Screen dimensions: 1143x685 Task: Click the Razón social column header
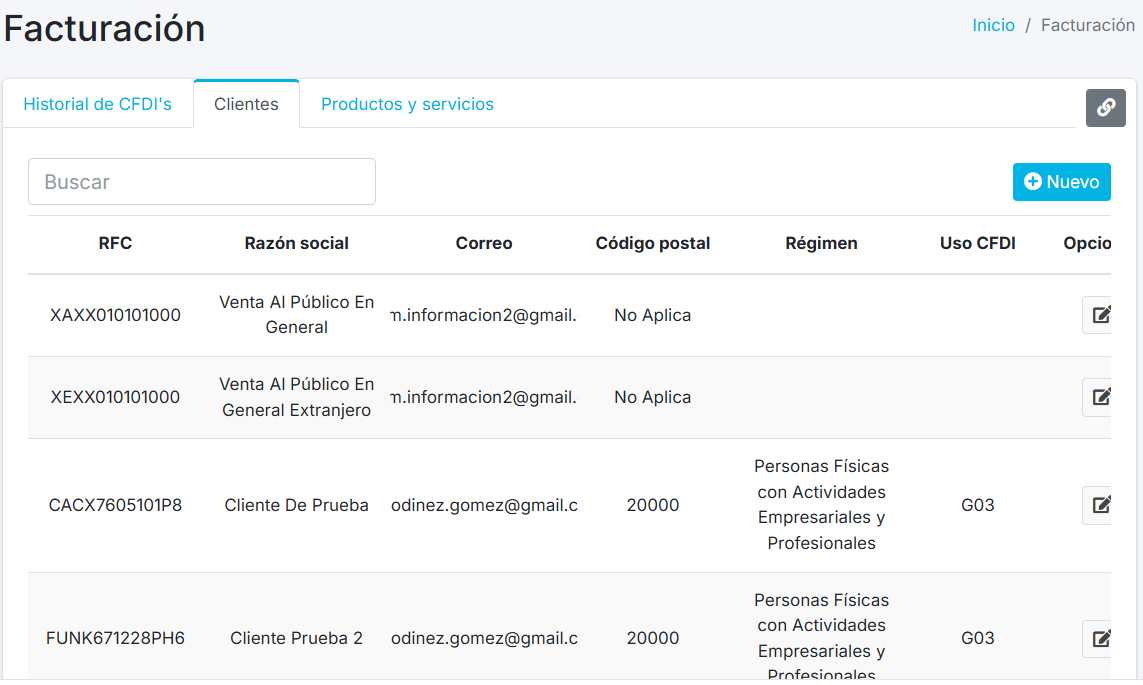click(297, 243)
